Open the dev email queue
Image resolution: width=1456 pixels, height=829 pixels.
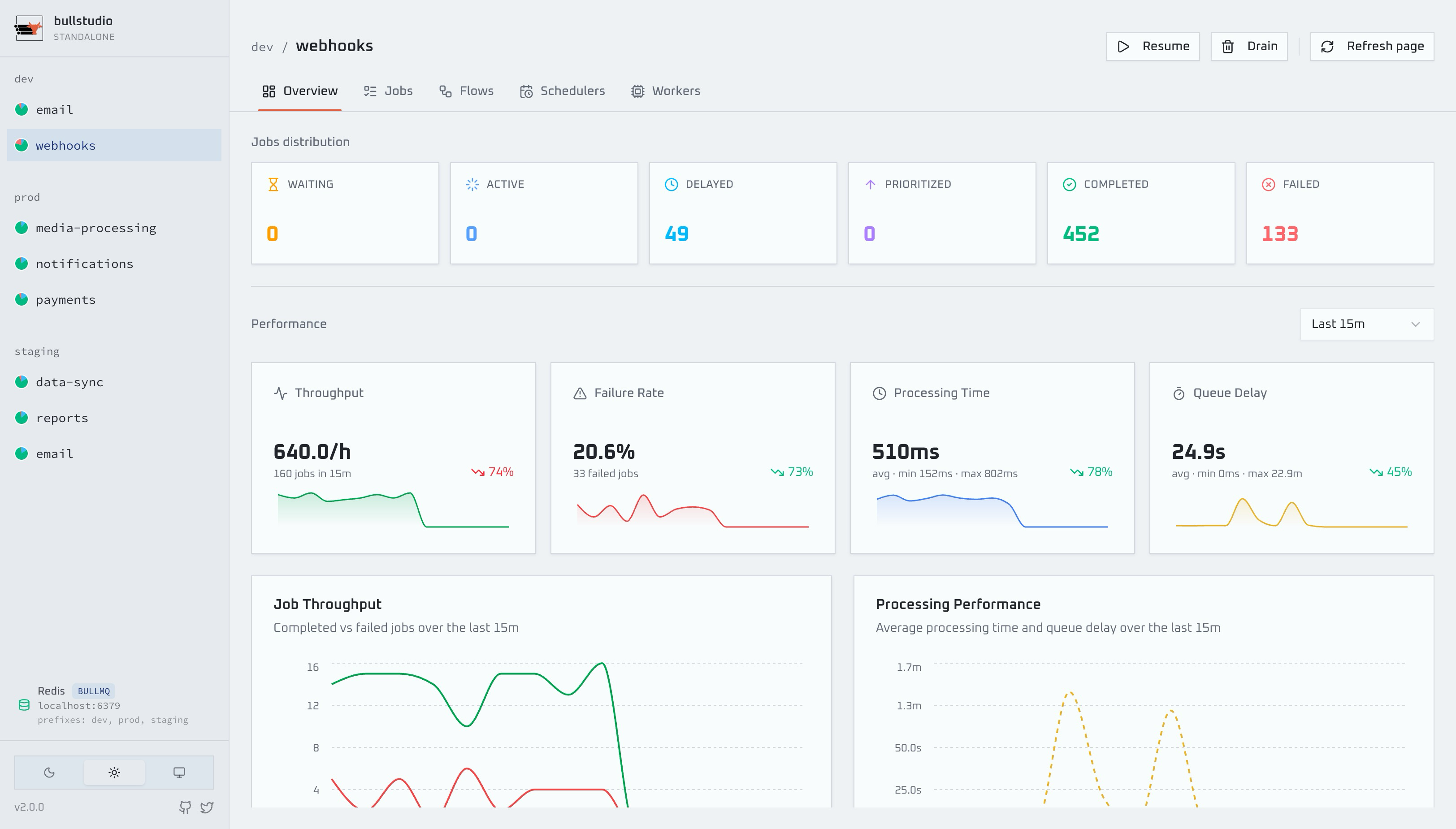(x=114, y=109)
